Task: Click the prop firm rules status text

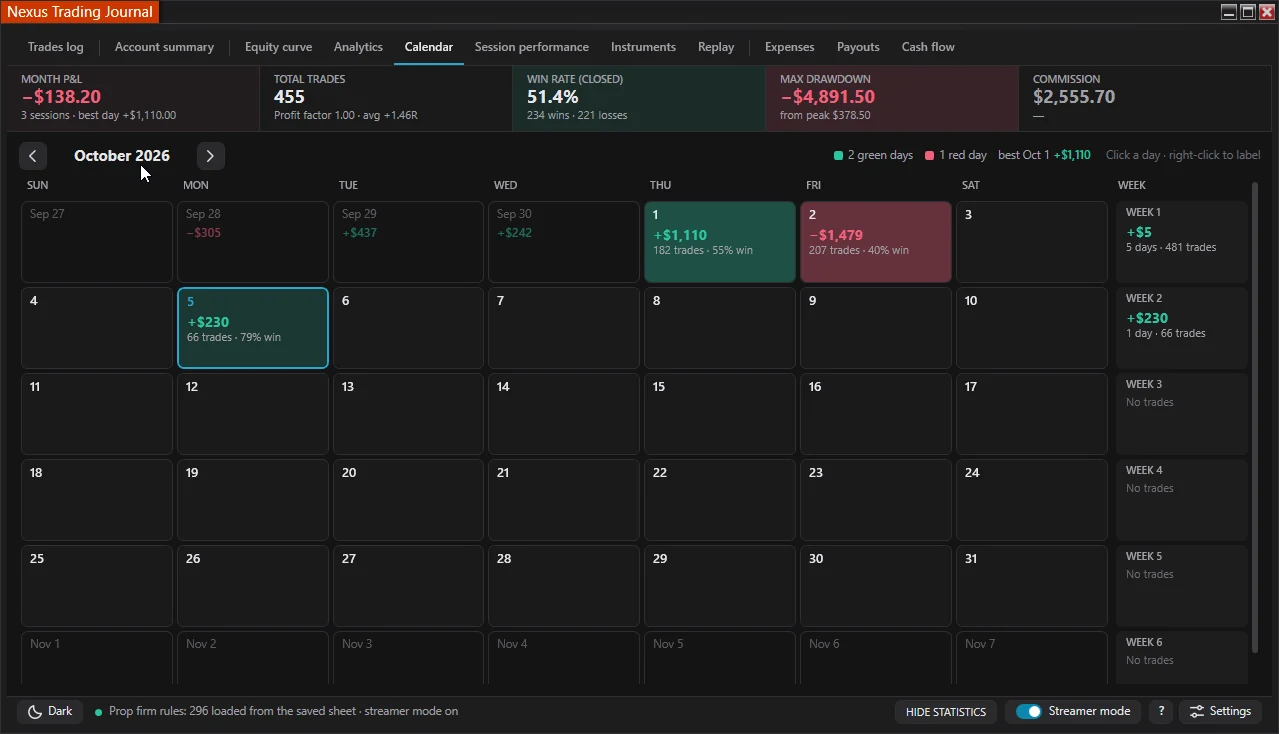Action: click(x=283, y=712)
